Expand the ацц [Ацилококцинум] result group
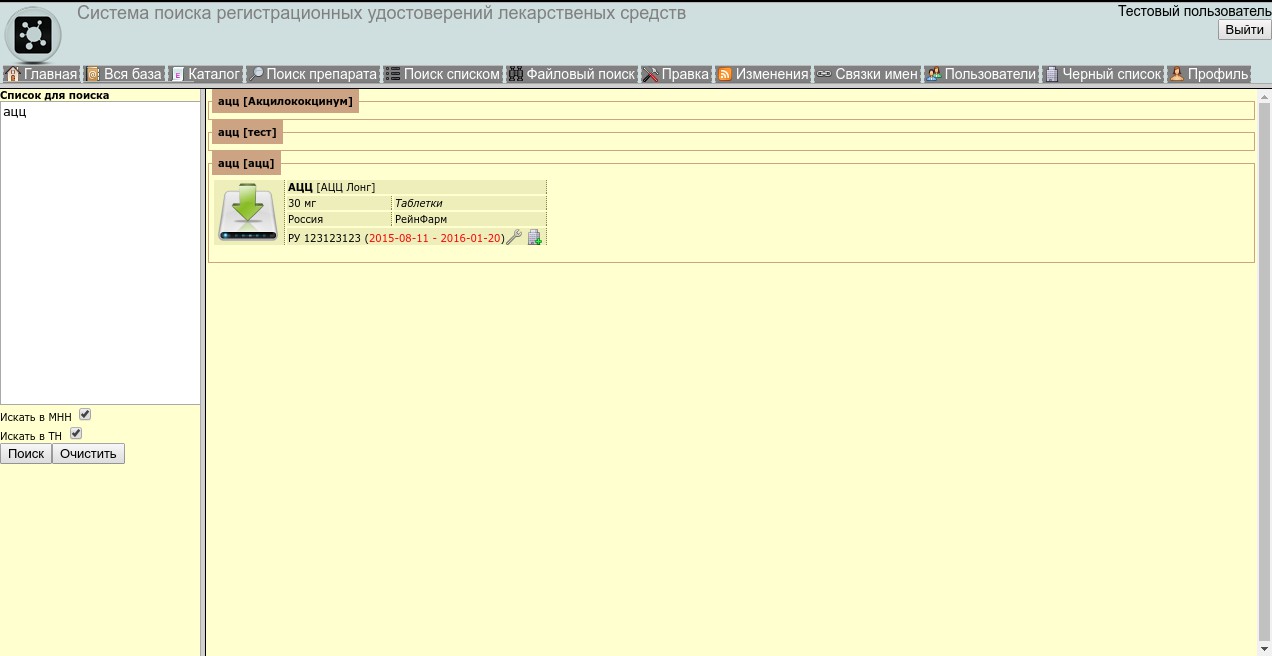Viewport: 1272px width, 656px height. click(285, 102)
